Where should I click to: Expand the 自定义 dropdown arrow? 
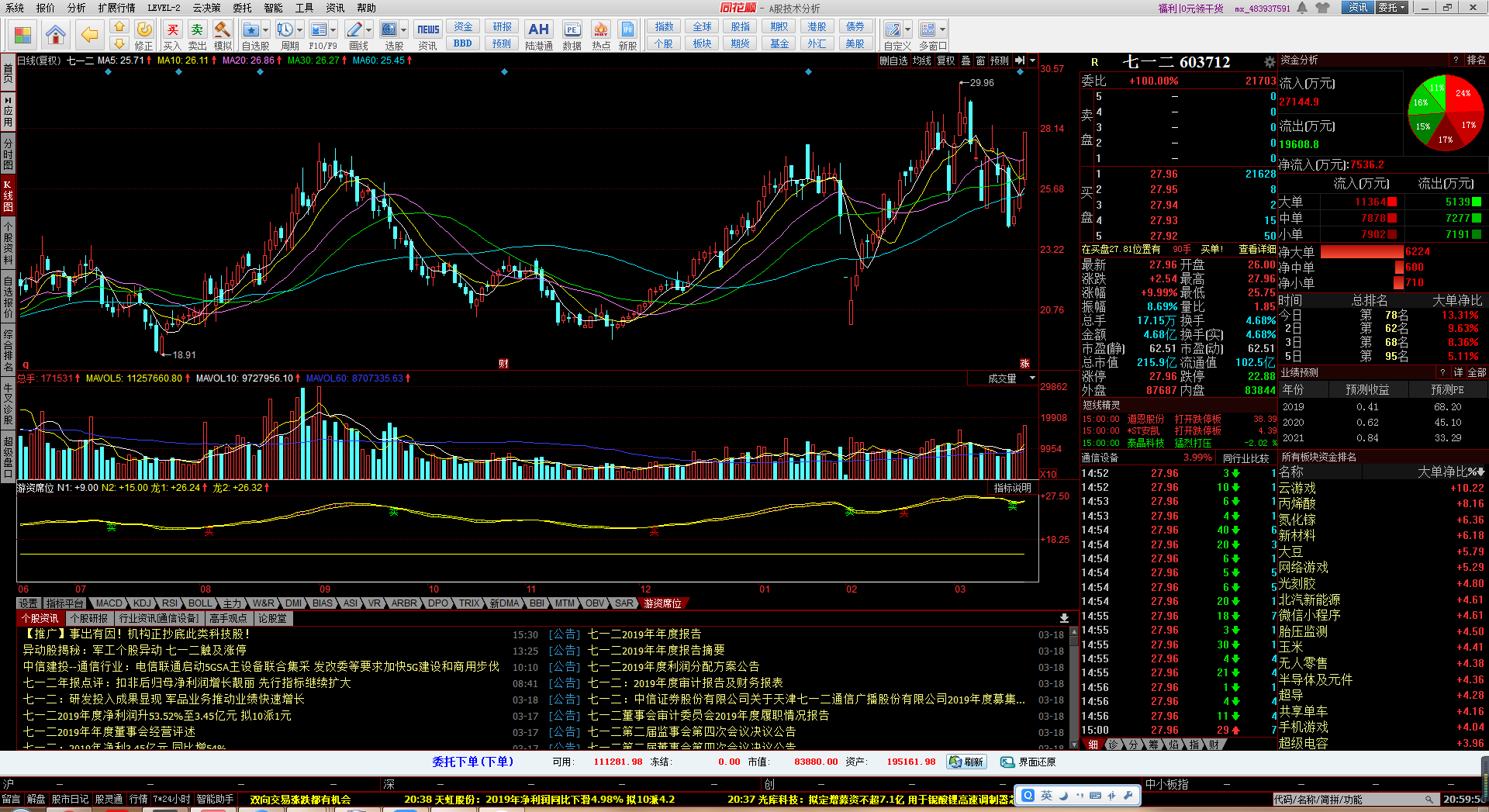pos(907,29)
